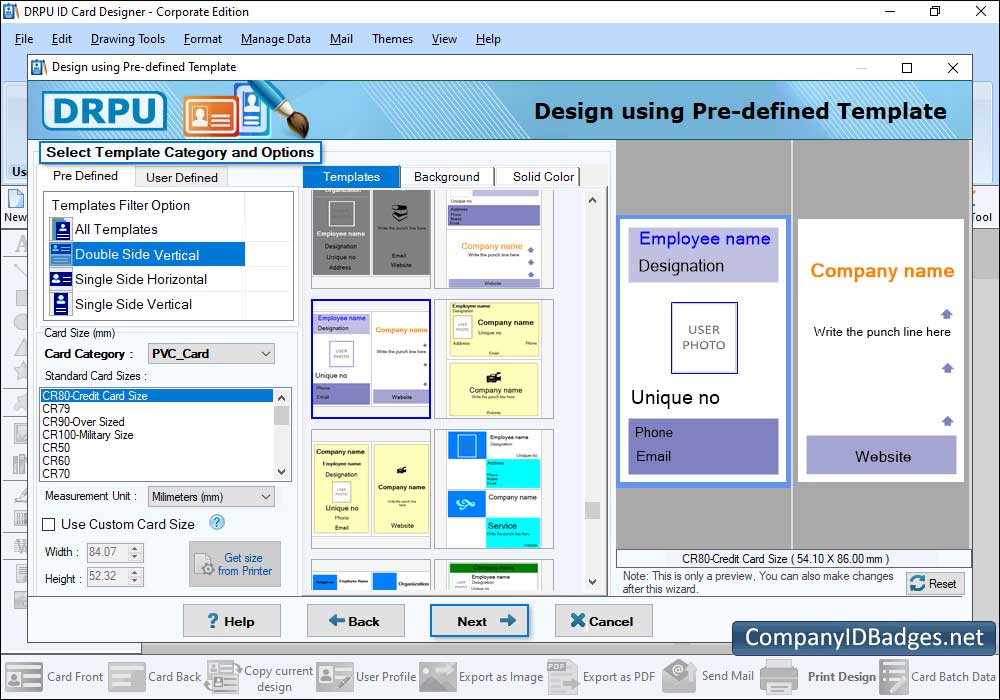Select the purple Employee name template thumbnail
1000x700 pixels.
[371, 359]
